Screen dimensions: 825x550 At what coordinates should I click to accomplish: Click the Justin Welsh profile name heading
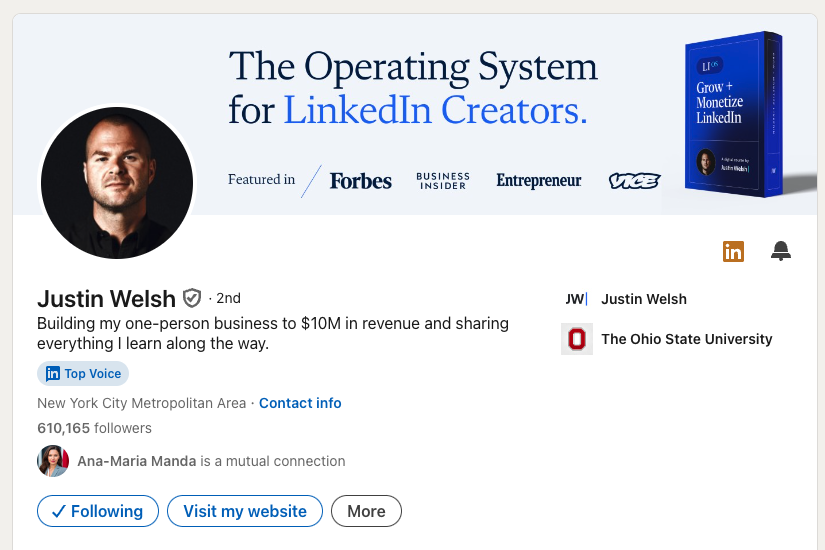coord(106,298)
